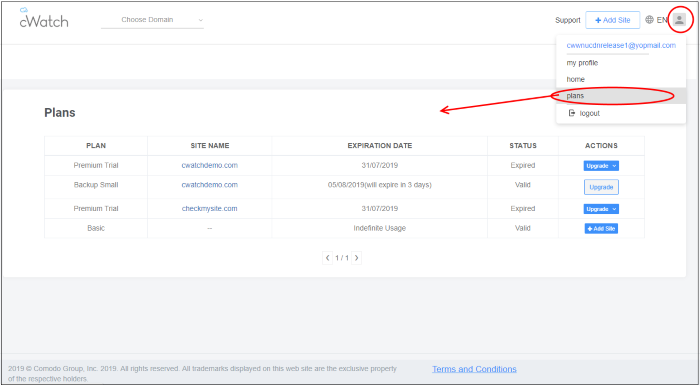
Task: Click the 1 / 1 page indicator
Action: [342, 258]
